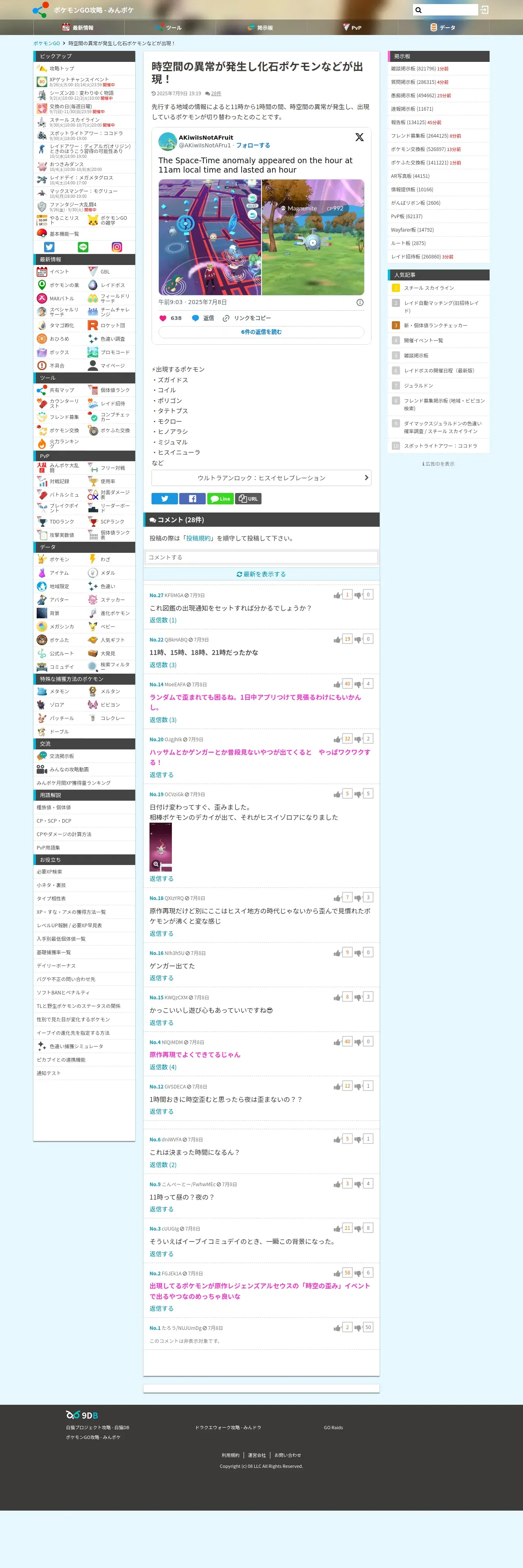Open the Magnemite encounter tweet image
Viewport: 523px width, 1568px height.
point(313,237)
